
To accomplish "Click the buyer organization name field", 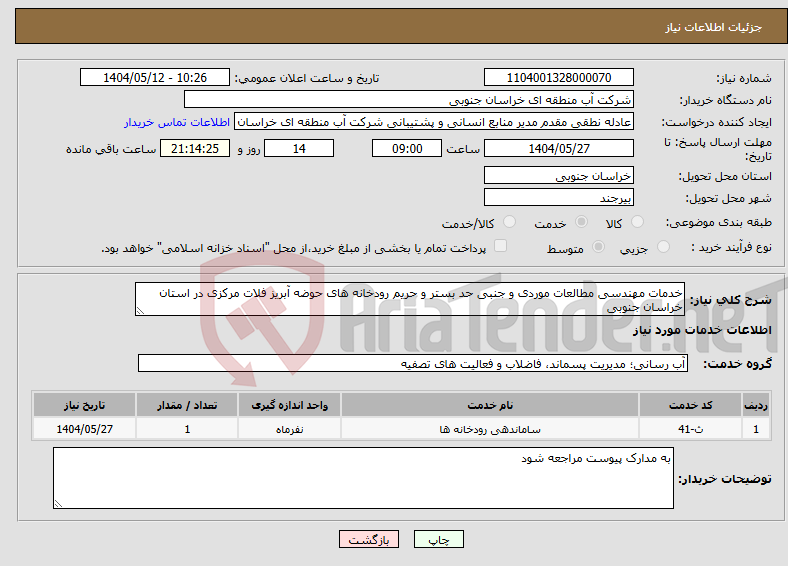I will click(409, 100).
